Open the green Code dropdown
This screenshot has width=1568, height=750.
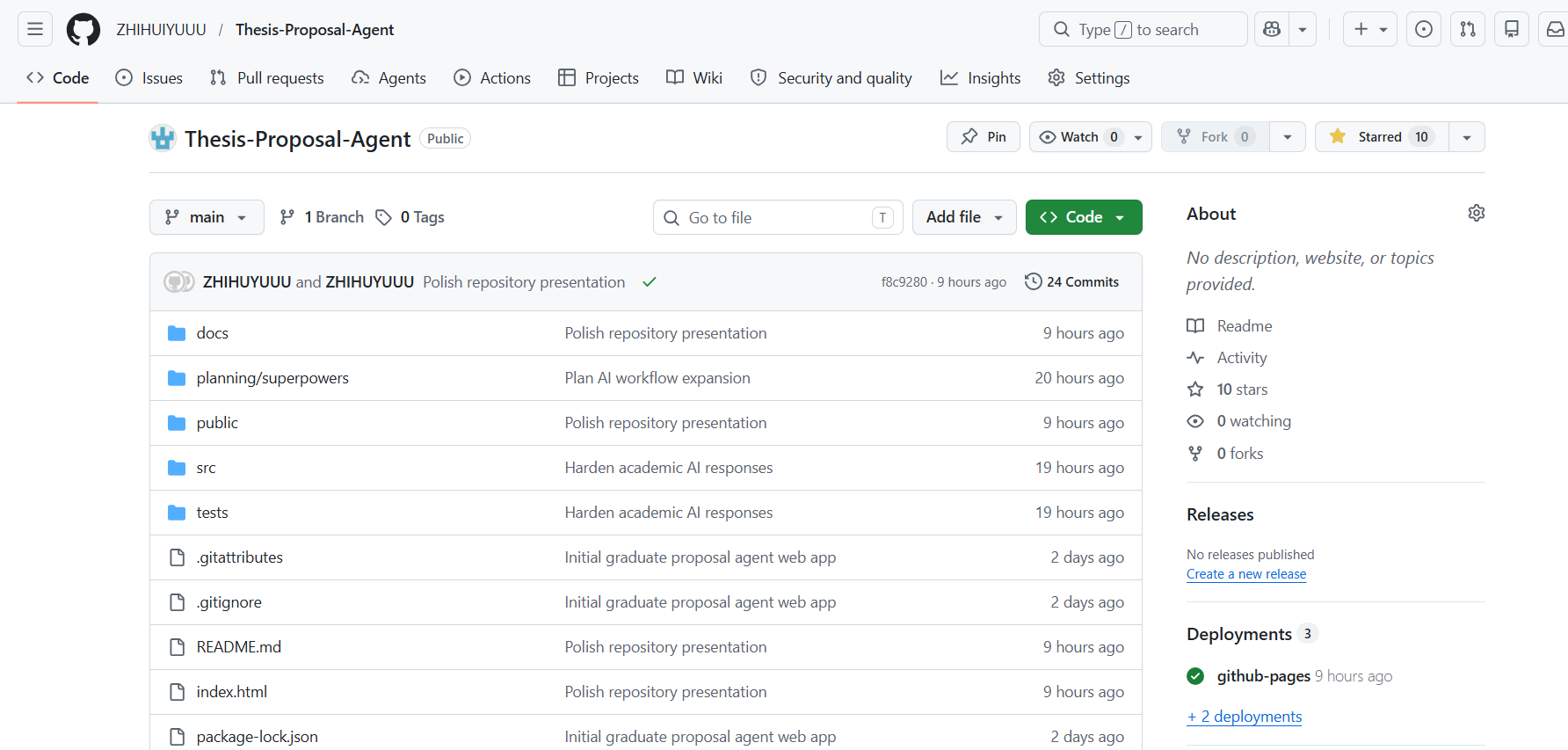click(1084, 217)
